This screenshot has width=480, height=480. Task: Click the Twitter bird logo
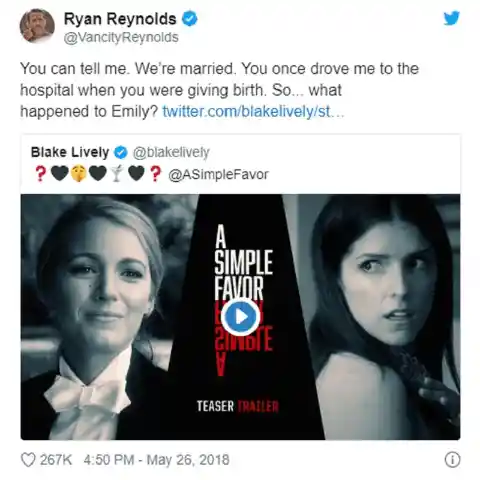[451, 18]
